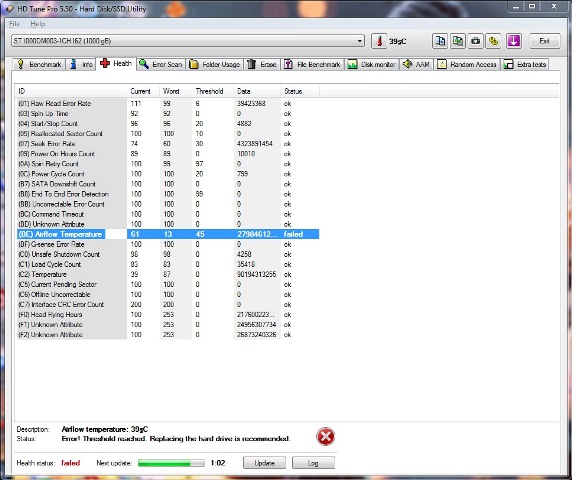Open the Random Access tab
The image size is (572, 480).
(x=467, y=65)
